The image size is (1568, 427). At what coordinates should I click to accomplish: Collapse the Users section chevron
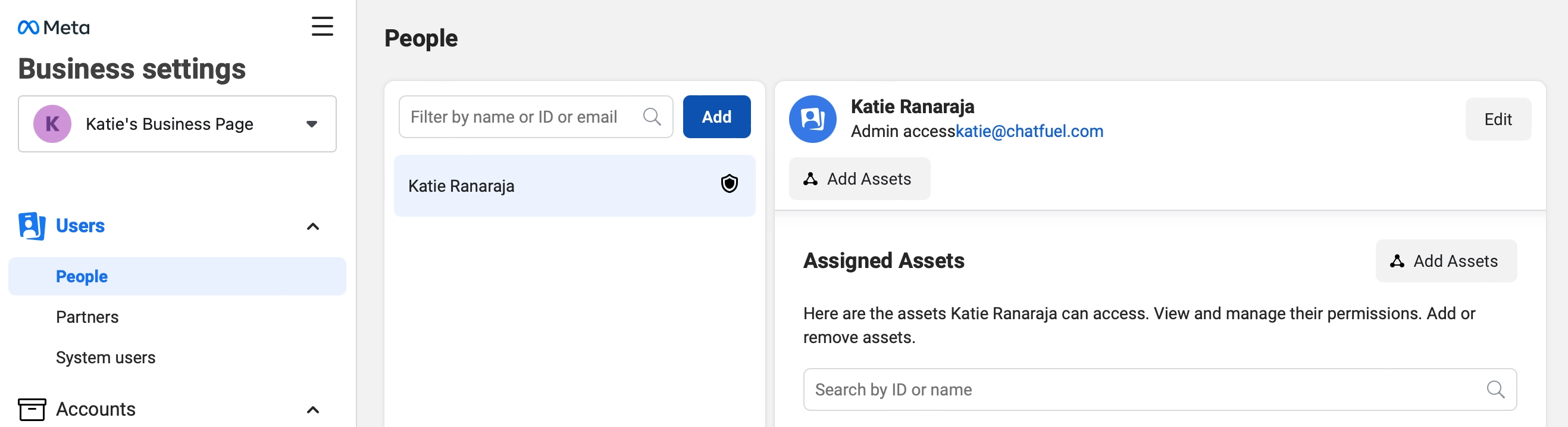(x=313, y=226)
